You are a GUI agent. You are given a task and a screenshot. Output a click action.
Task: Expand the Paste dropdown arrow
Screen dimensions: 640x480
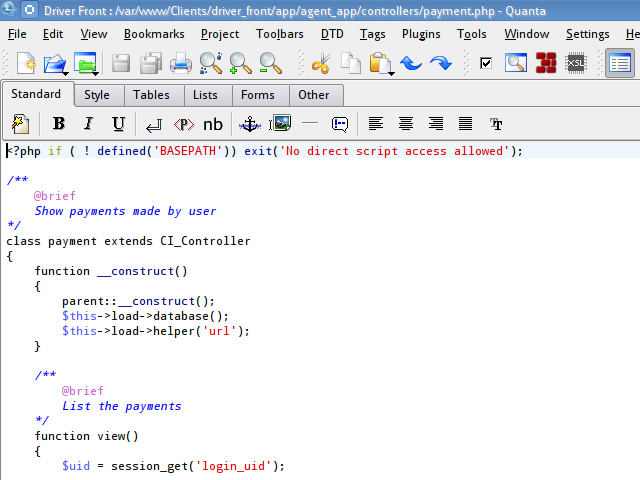[x=392, y=72]
